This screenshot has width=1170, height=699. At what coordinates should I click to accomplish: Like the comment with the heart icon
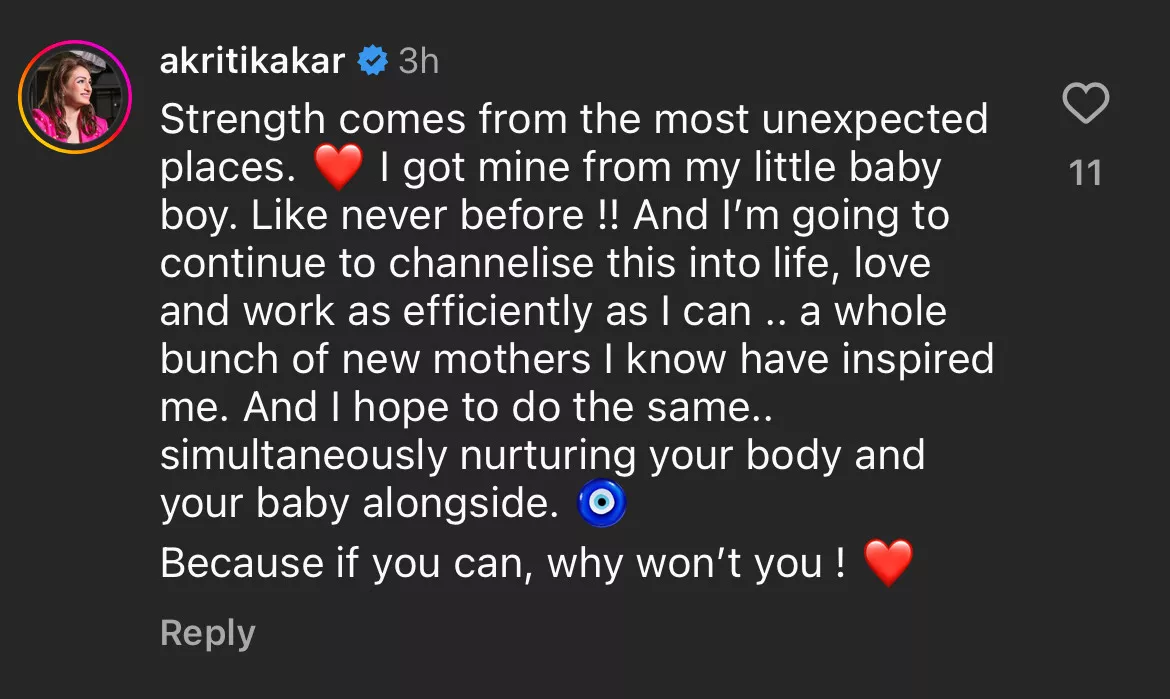[1085, 104]
